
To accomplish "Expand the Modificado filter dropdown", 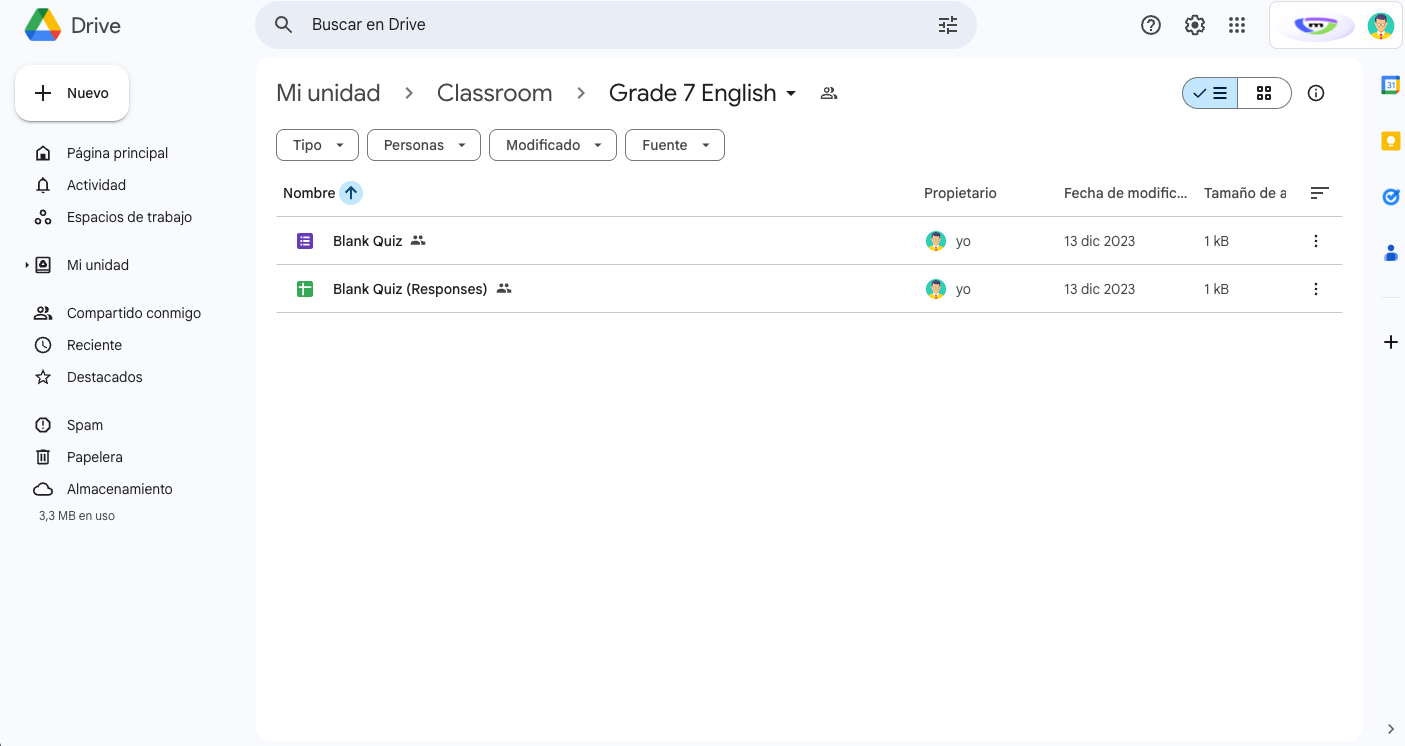I will (552, 145).
